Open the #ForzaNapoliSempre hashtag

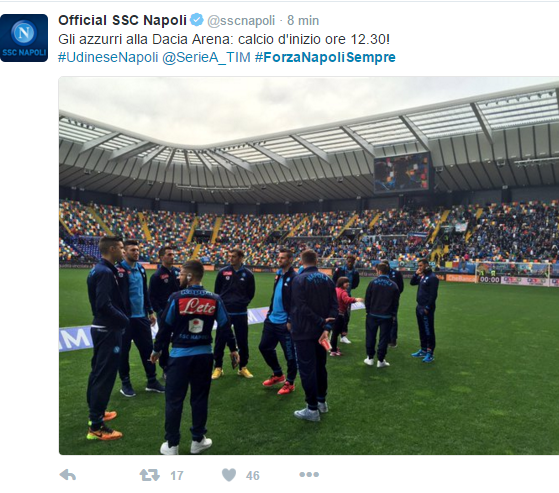pyautogui.click(x=325, y=57)
